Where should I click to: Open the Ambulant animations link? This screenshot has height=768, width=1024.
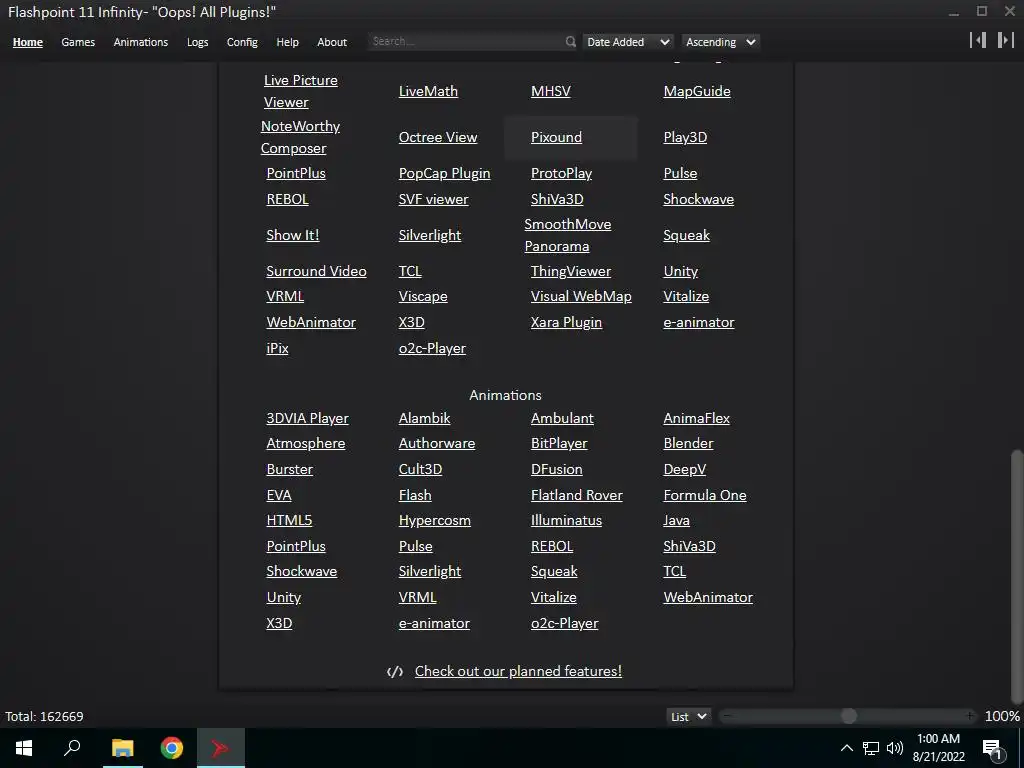[x=562, y=418]
